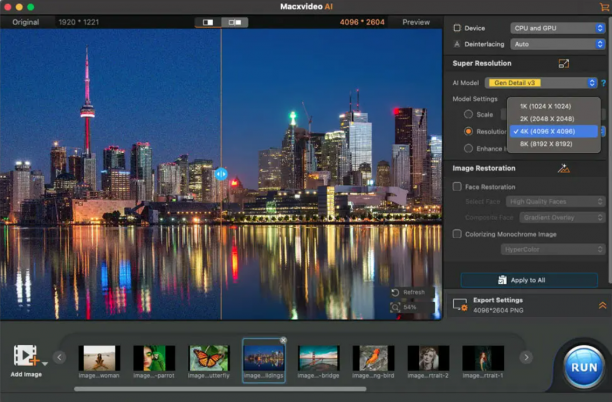Click the Refresh label
This screenshot has height=402, width=612.
pyautogui.click(x=414, y=292)
